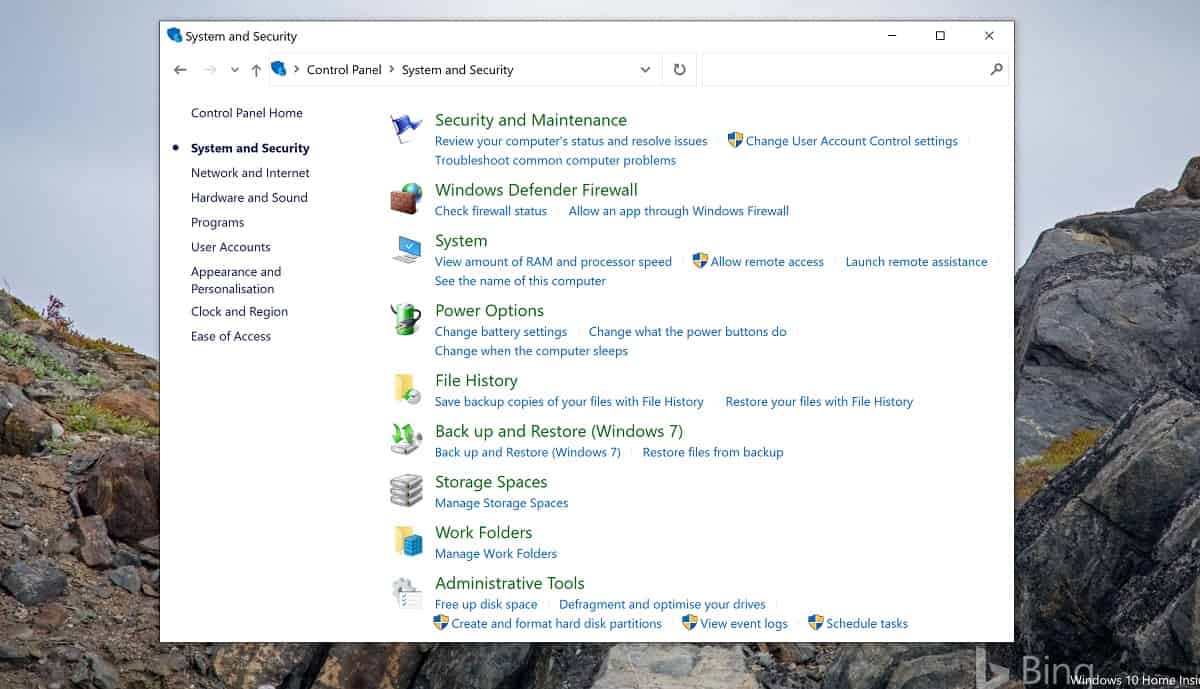
Task: Open the System heading link
Action: tap(461, 241)
